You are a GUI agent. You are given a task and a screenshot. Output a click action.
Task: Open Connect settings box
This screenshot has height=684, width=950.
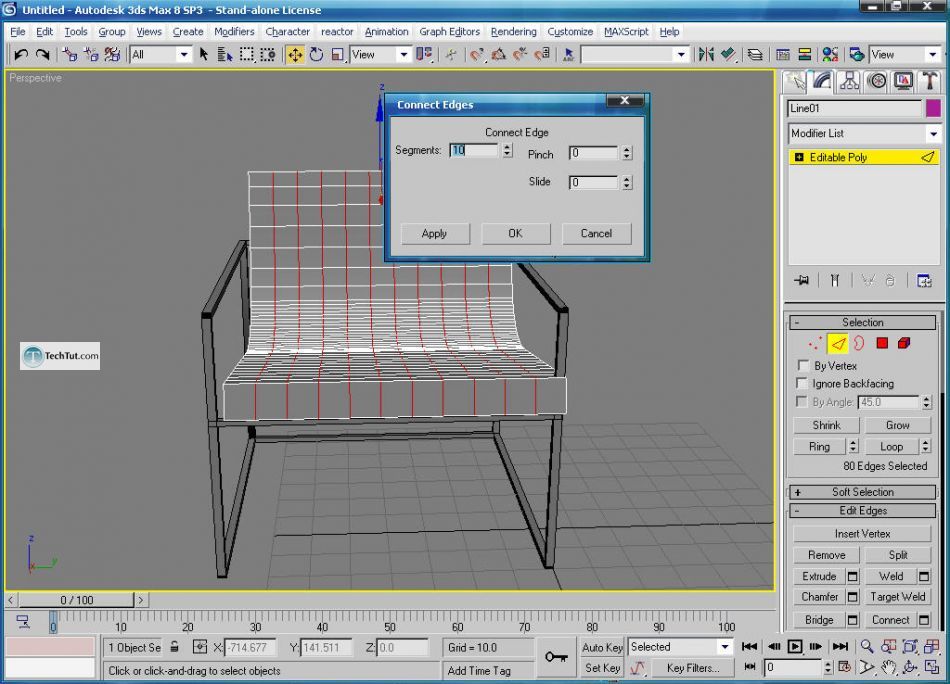pyautogui.click(x=924, y=620)
